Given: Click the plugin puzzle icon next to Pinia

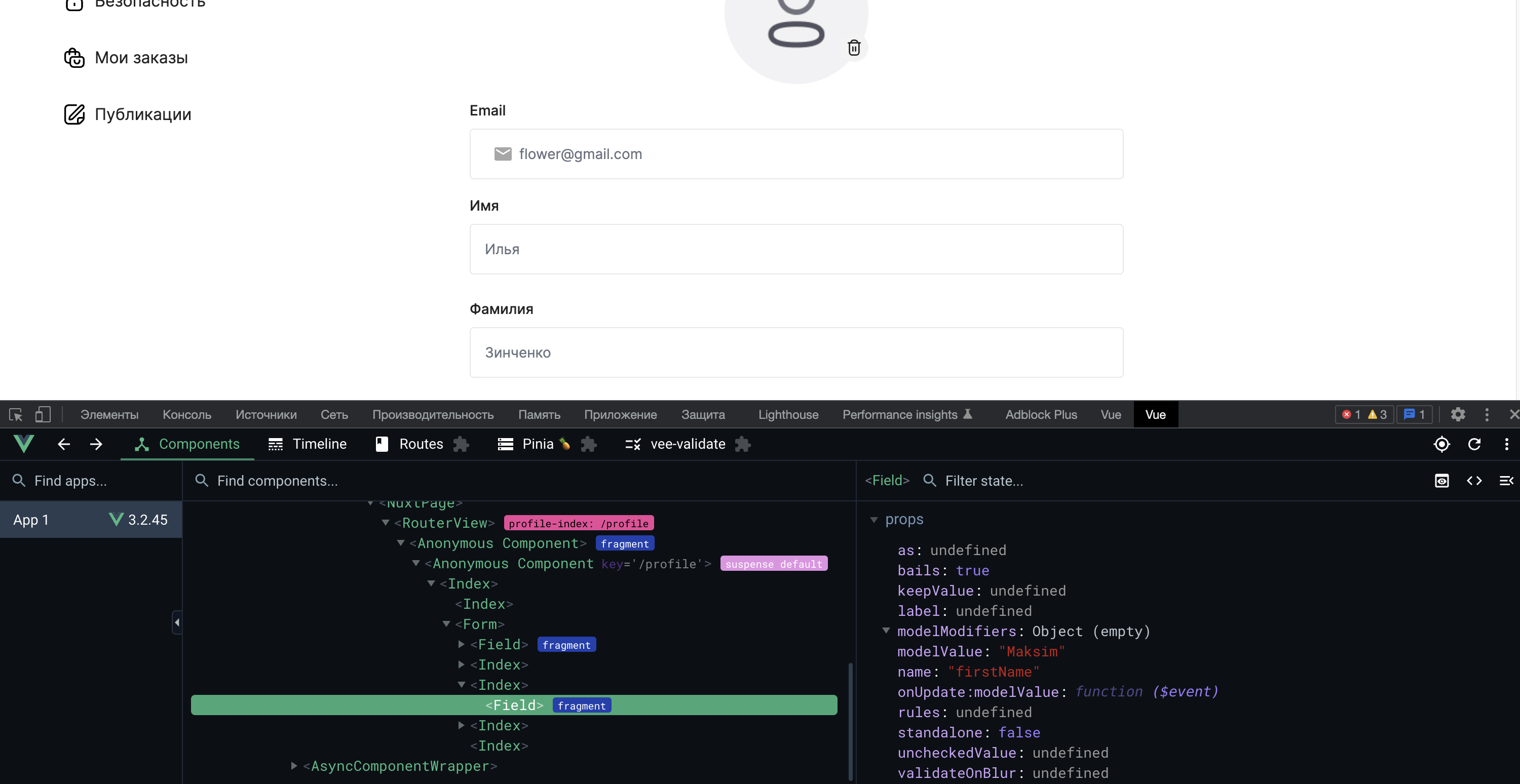Looking at the screenshot, I should [x=588, y=444].
